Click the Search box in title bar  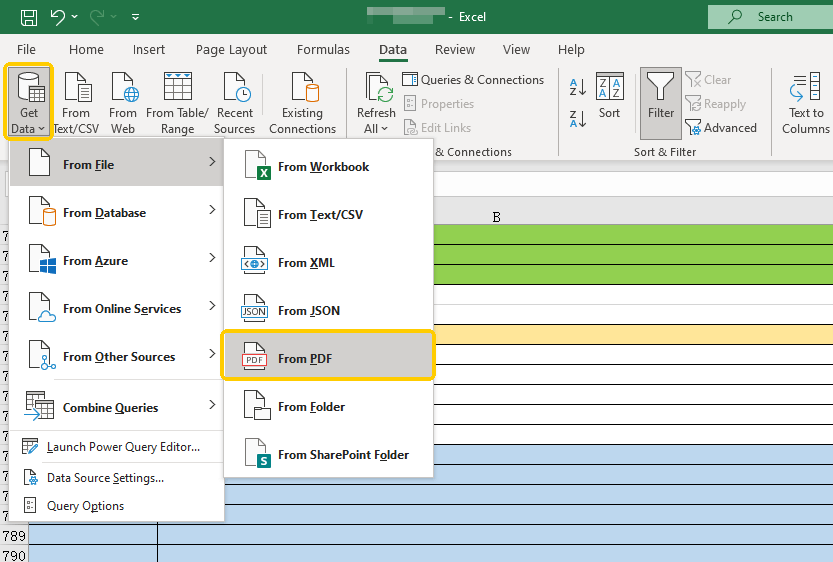770,17
